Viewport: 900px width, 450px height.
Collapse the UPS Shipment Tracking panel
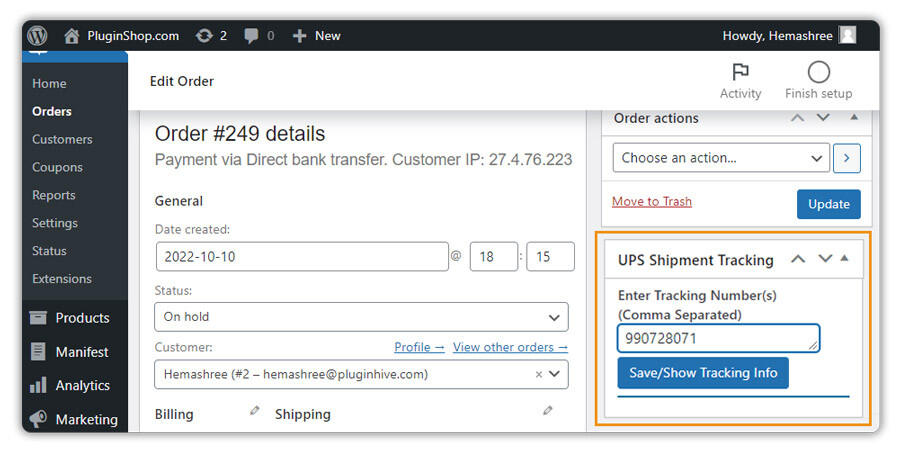pyautogui.click(x=844, y=258)
